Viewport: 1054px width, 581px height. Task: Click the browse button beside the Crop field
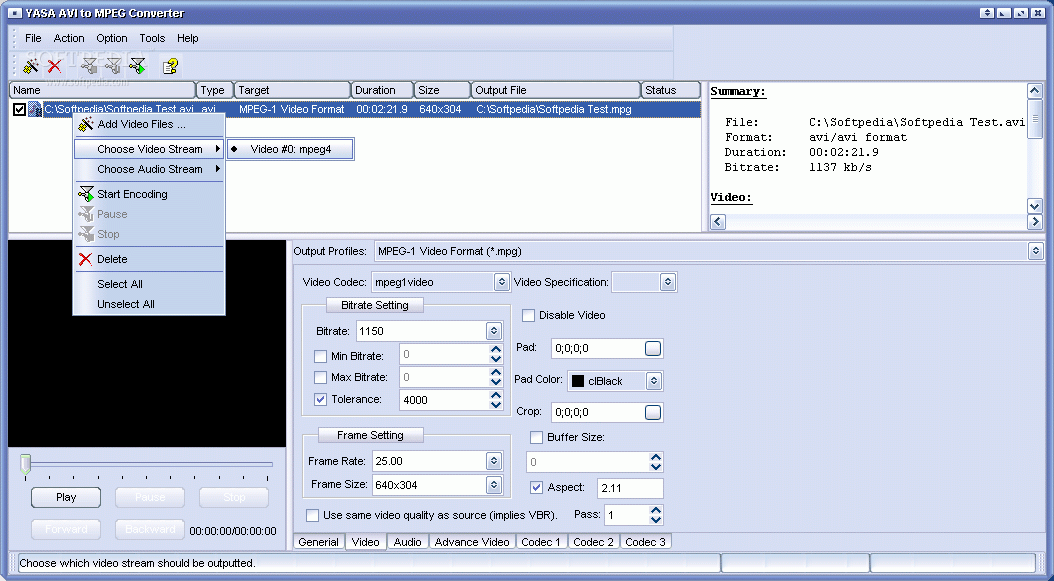(653, 412)
